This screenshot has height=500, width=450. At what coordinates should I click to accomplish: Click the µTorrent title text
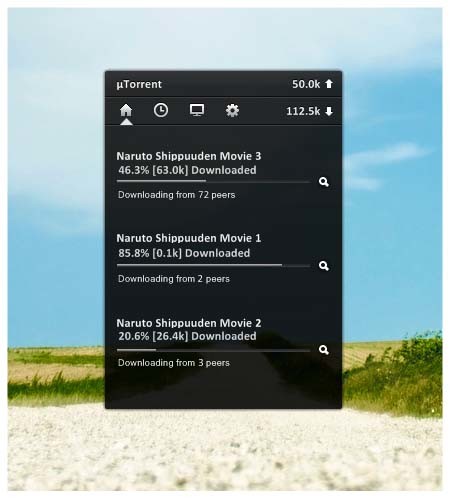coord(139,84)
